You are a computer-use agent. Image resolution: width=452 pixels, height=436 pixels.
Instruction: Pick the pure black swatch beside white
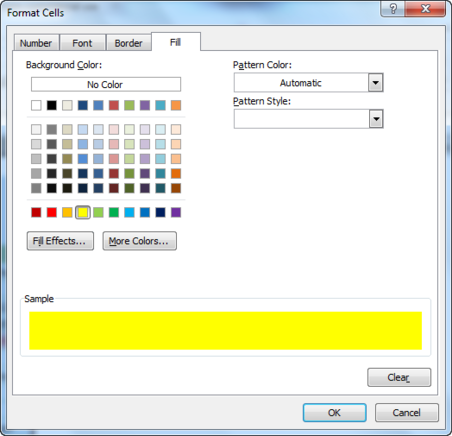52,105
